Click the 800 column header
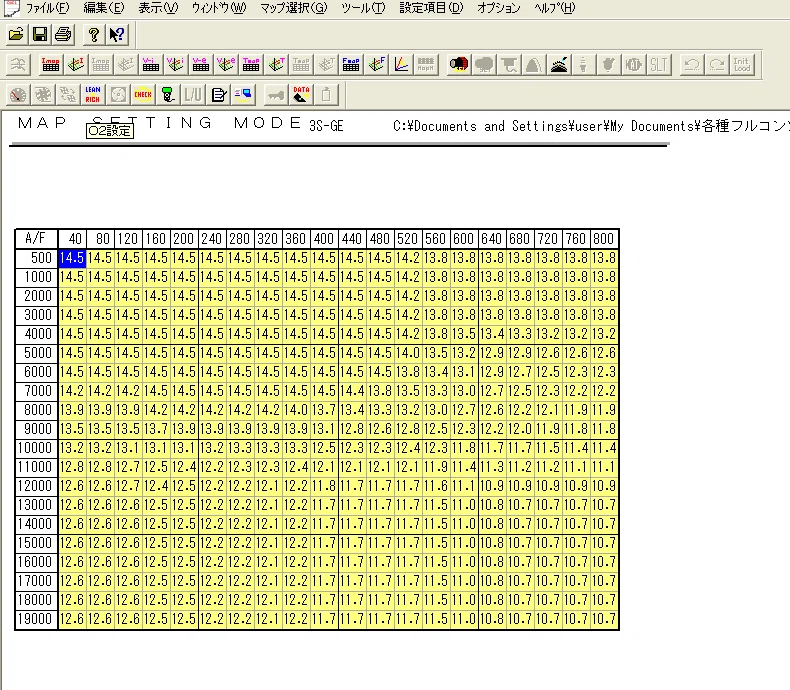Screen dimensions: 790x690 (x=604, y=238)
